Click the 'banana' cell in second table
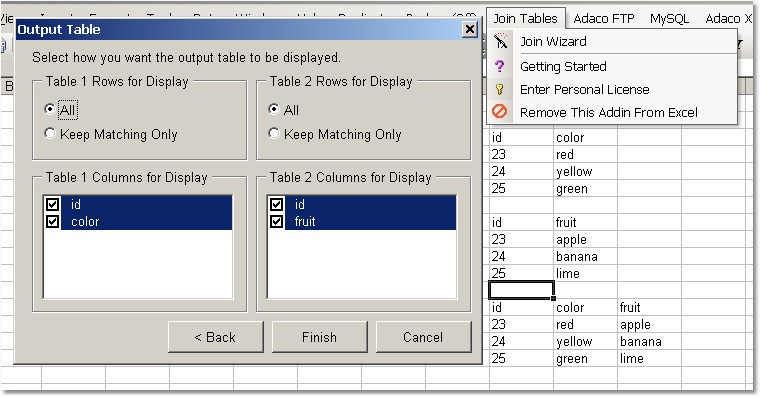This screenshot has height=397, width=760. pos(586,256)
